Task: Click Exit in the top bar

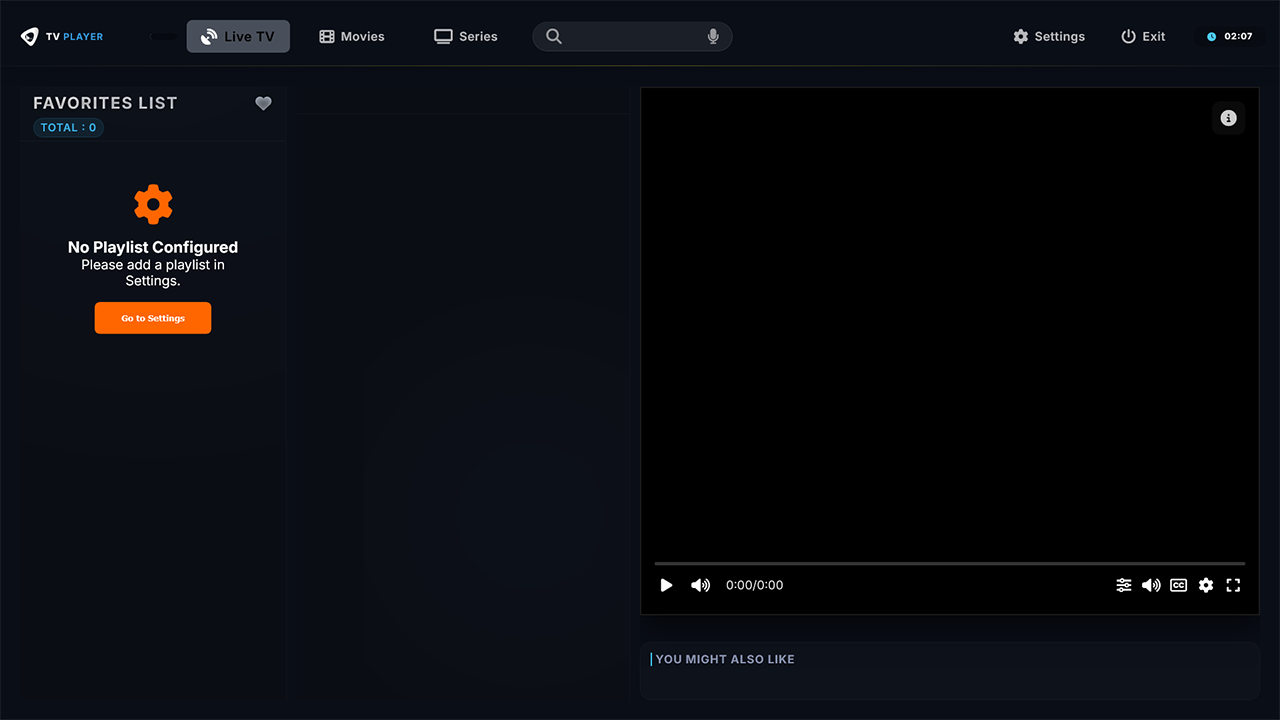Action: 1143,36
